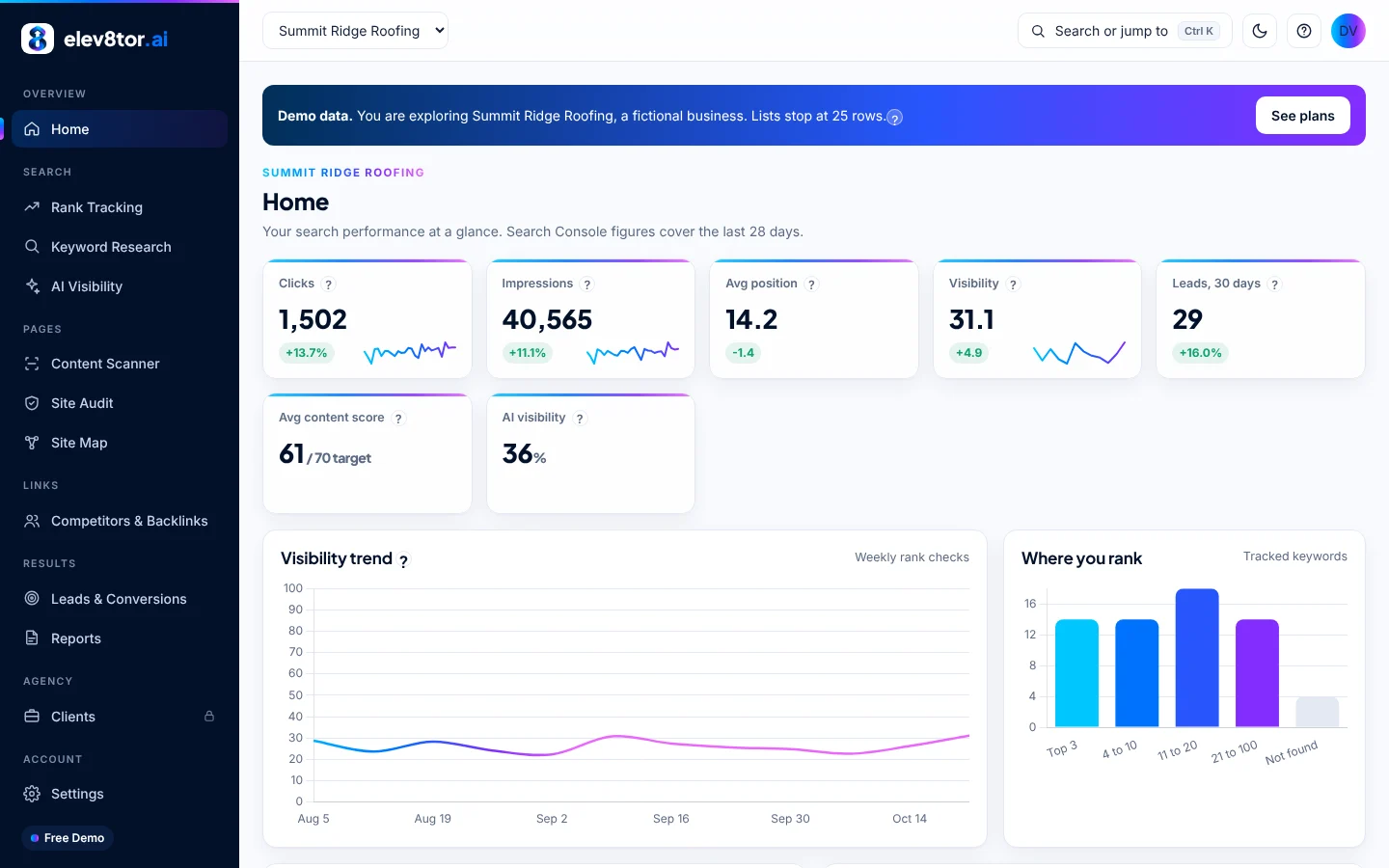Go to Rank Tracking page

120,207
